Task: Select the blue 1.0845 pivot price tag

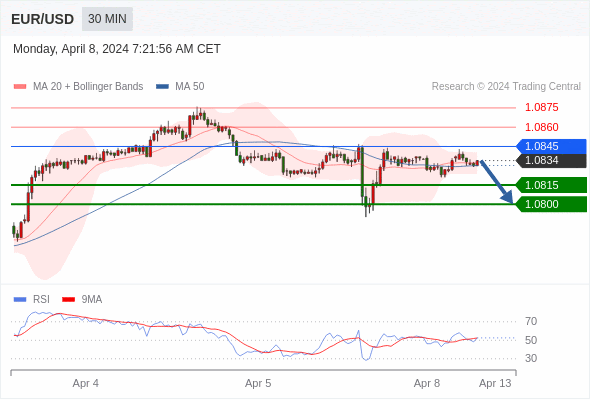Action: [x=551, y=146]
